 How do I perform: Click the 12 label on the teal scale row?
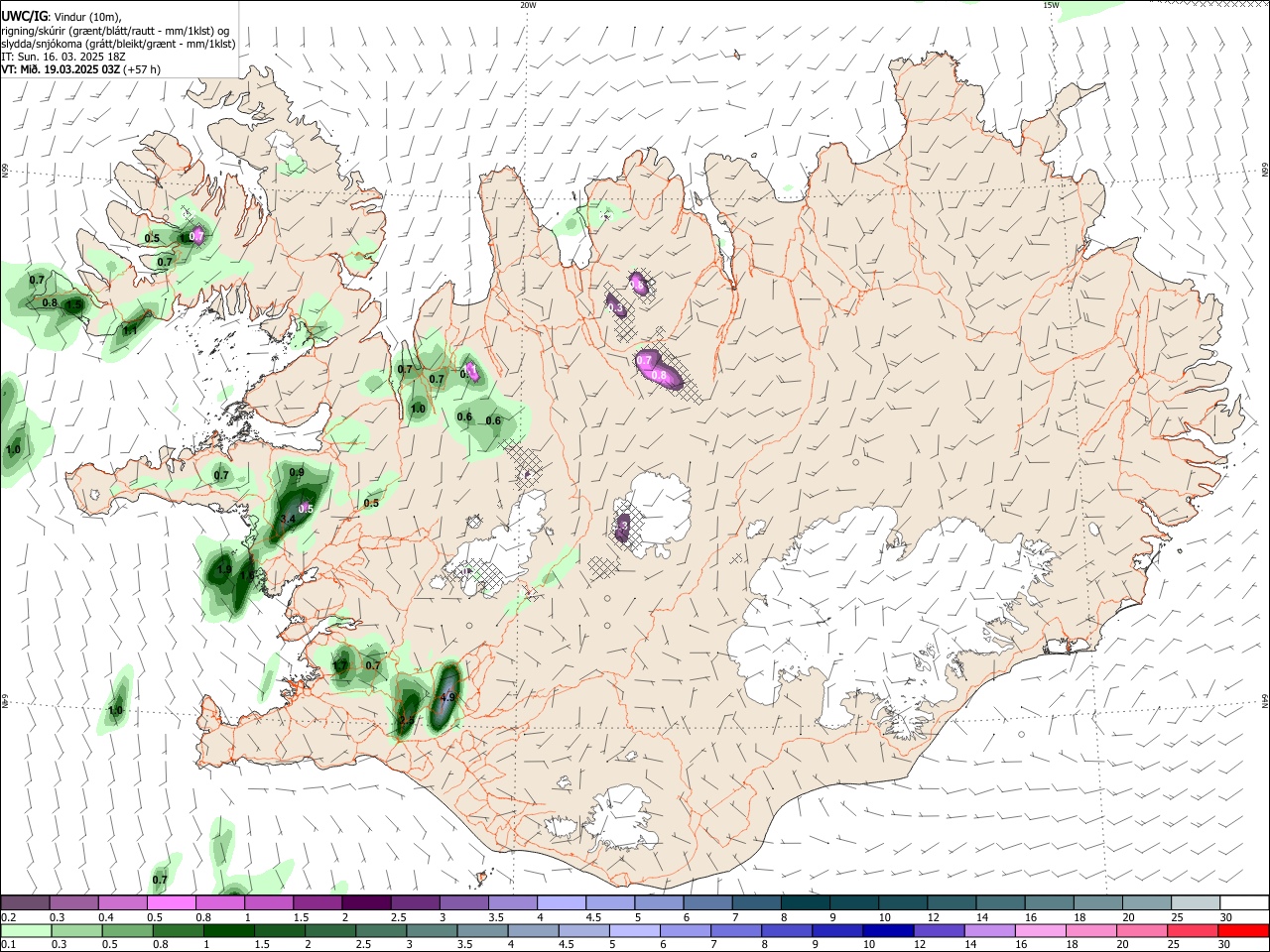935,917
